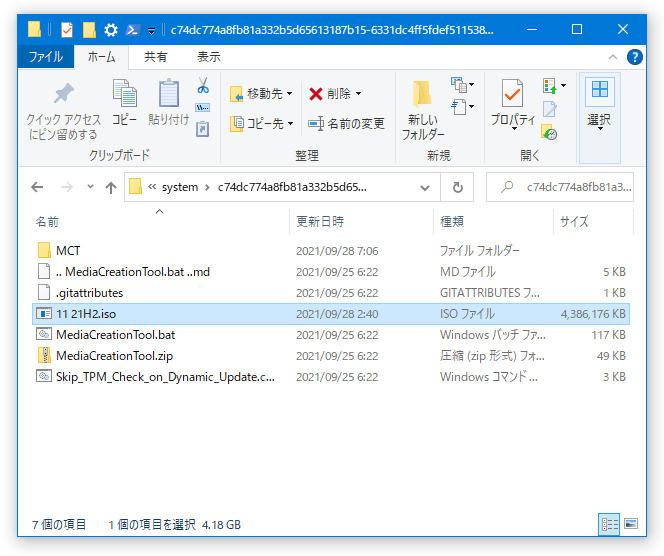Click the 11 21H2.iso file icon
This screenshot has height=556, width=664.
[44, 314]
